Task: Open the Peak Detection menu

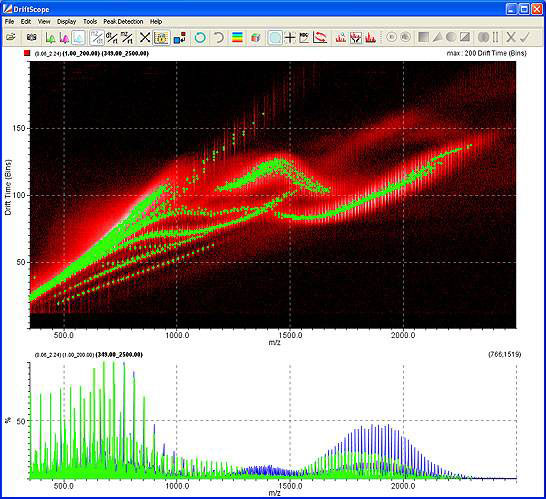Action: coord(123,22)
